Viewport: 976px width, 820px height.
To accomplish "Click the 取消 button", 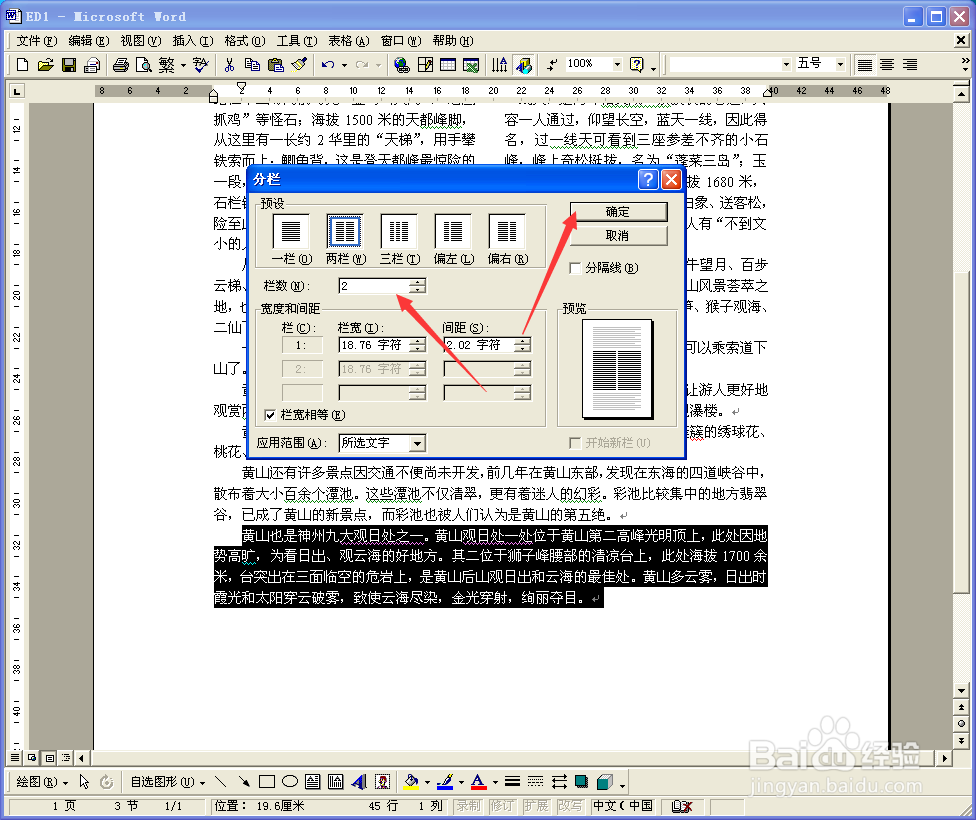I will 618,235.
